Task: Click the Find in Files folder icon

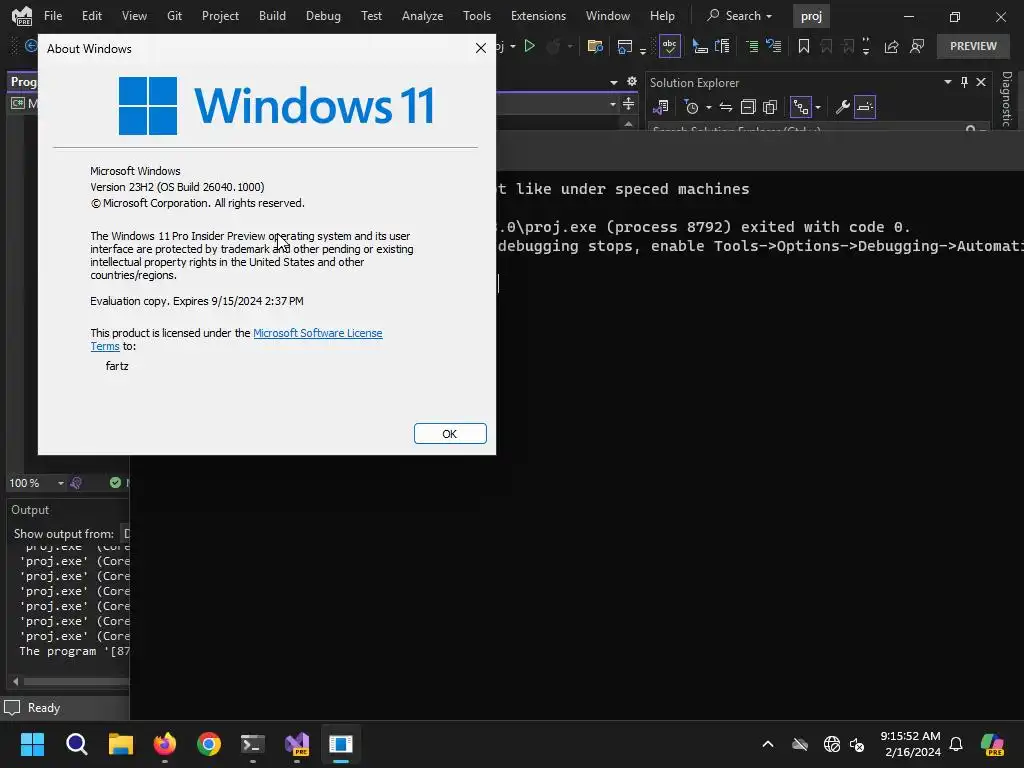Action: pos(594,46)
